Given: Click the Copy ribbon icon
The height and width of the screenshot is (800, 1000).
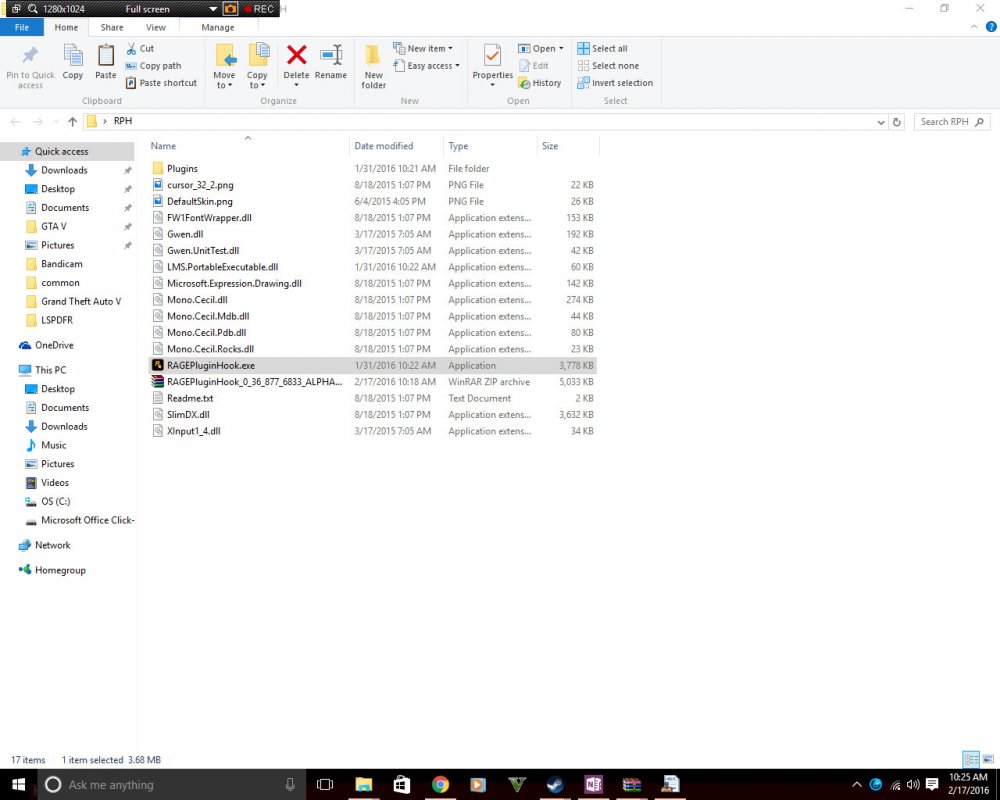Looking at the screenshot, I should 73,56.
